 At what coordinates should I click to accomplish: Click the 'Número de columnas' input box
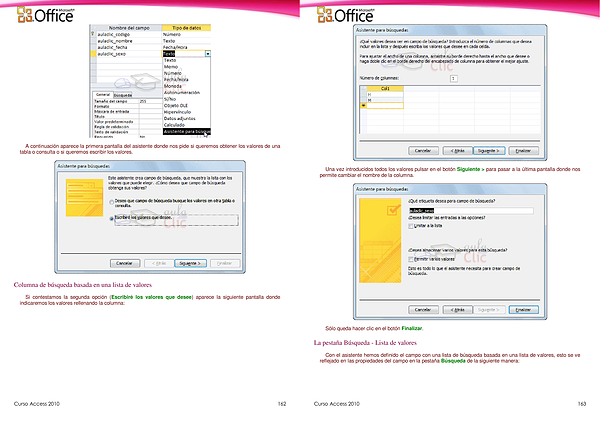pos(453,77)
